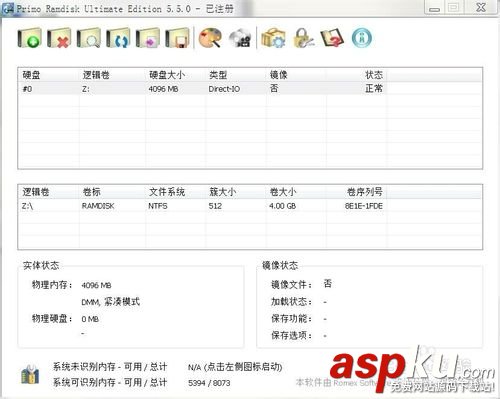This screenshot has height=399, width=500.
Task: Click the NTFS file system cell
Action: click(158, 206)
